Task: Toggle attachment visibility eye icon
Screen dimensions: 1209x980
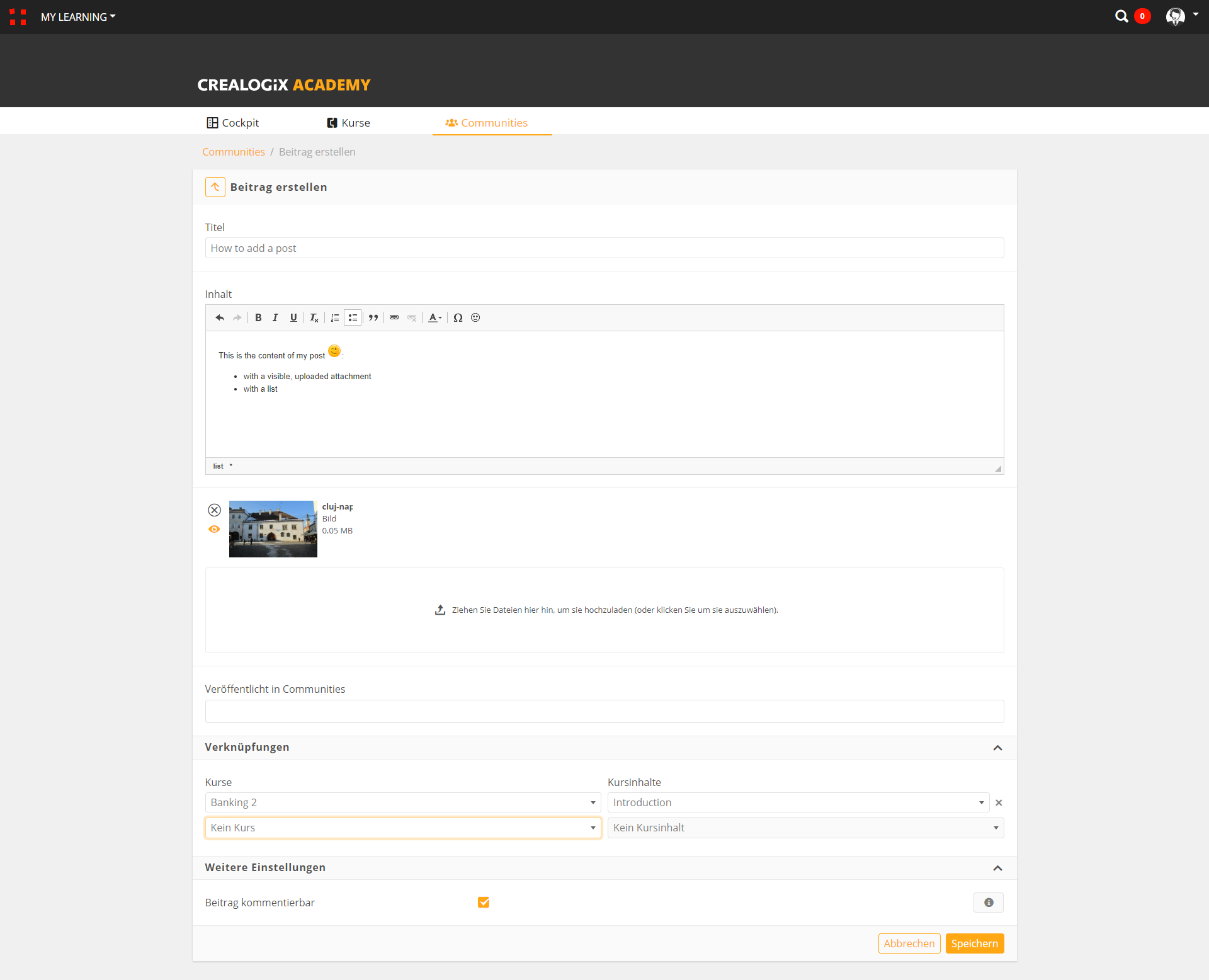Action: [214, 529]
